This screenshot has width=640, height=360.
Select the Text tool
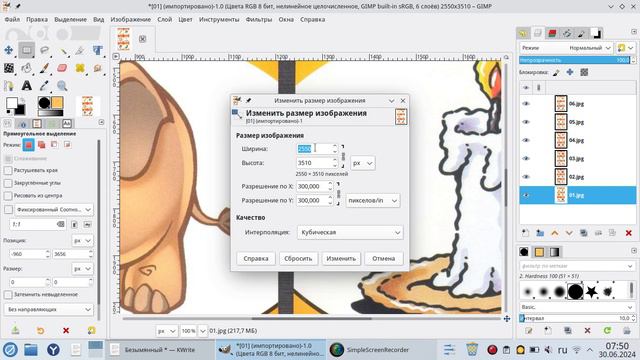tap(27, 85)
